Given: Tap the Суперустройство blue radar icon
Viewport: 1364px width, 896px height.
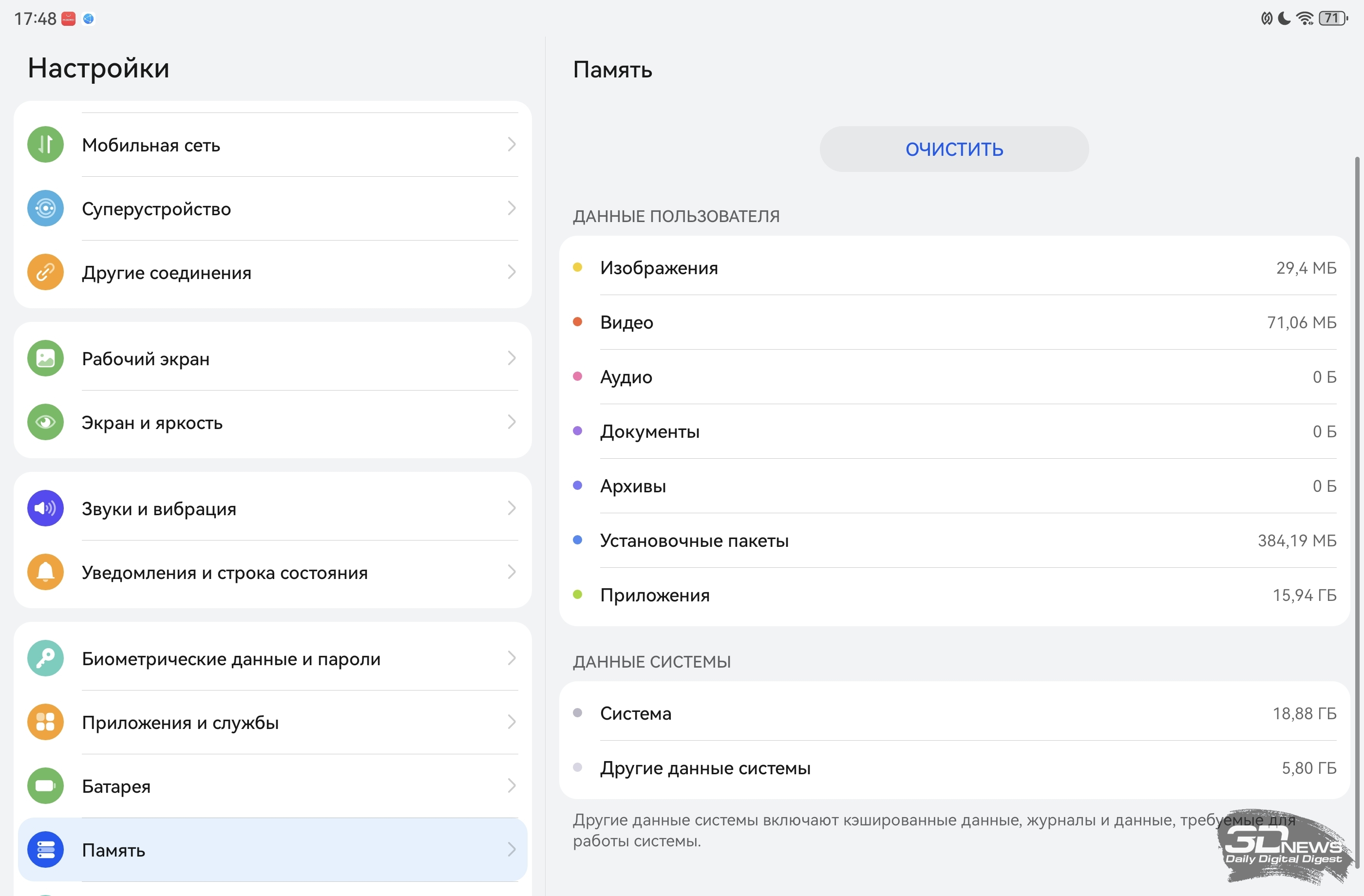Looking at the screenshot, I should tap(45, 208).
